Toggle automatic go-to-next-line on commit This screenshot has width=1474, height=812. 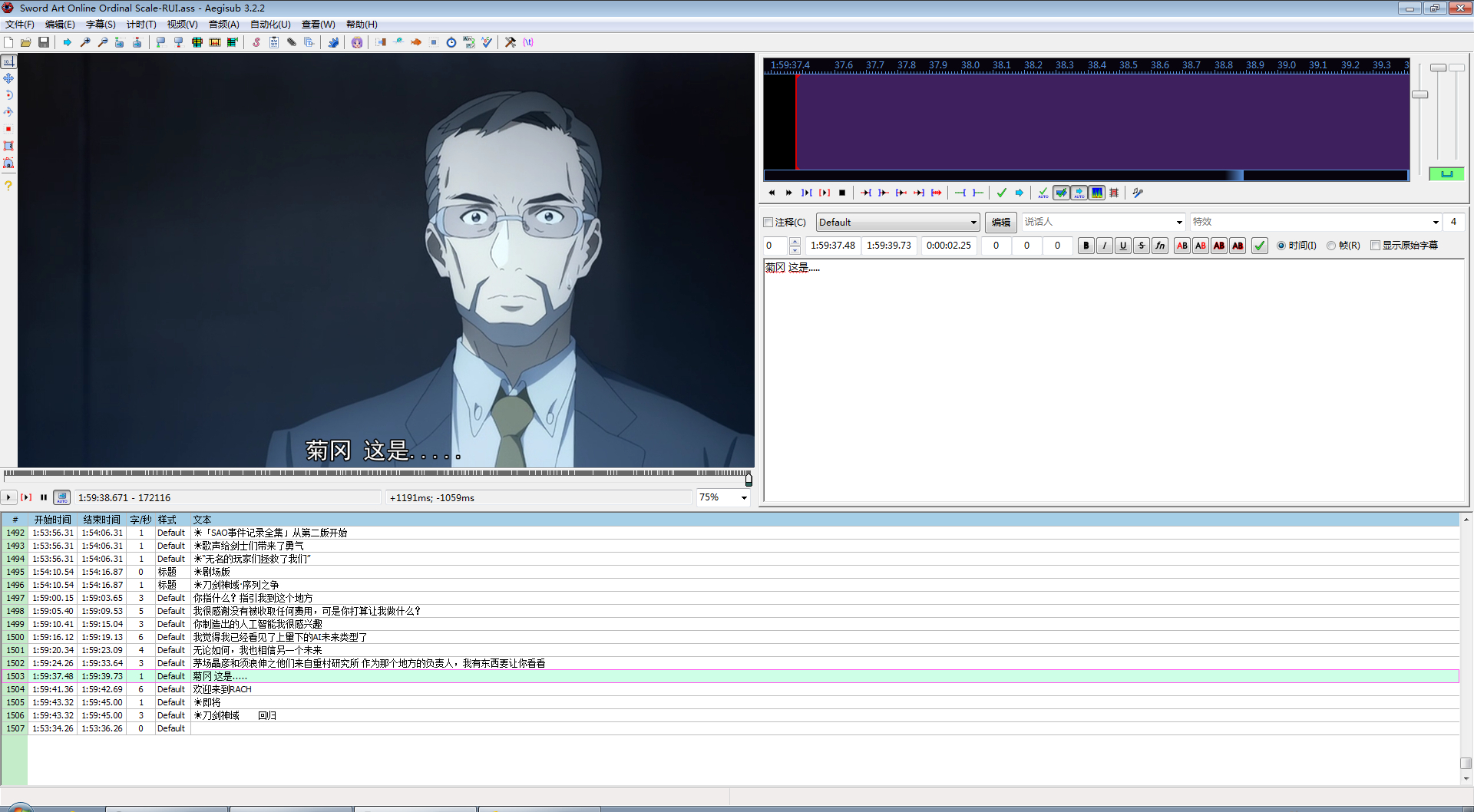coord(1061,193)
